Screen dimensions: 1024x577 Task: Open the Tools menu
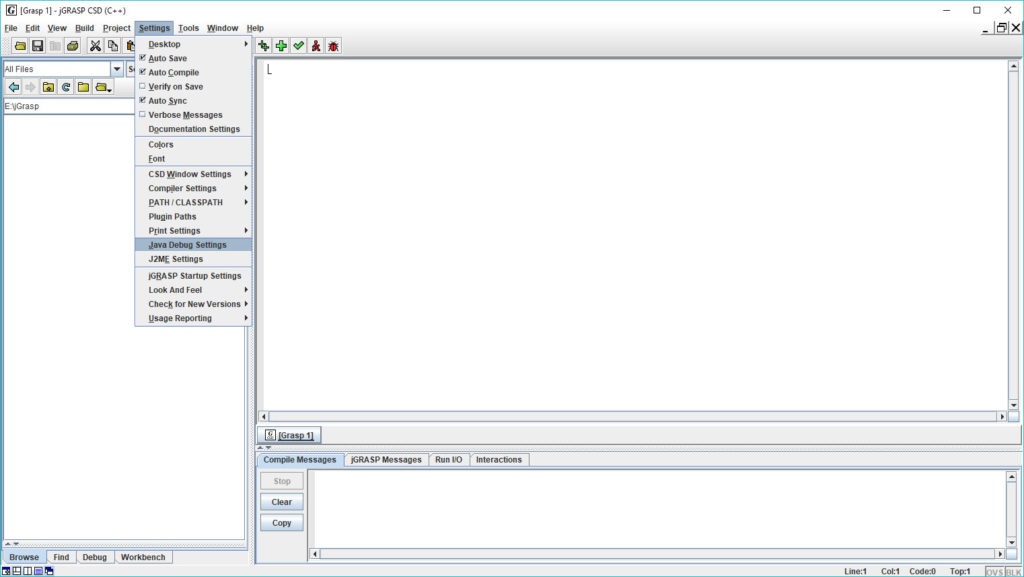click(188, 28)
